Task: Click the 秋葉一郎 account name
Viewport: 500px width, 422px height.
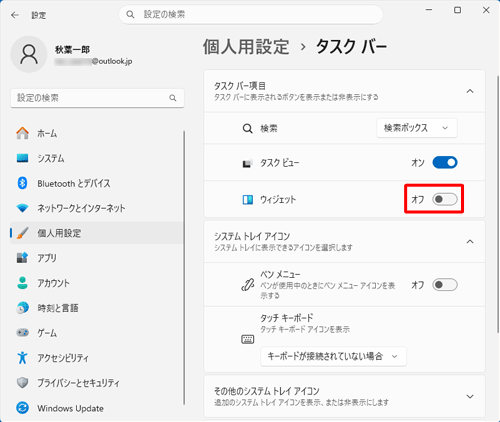Action: point(72,50)
